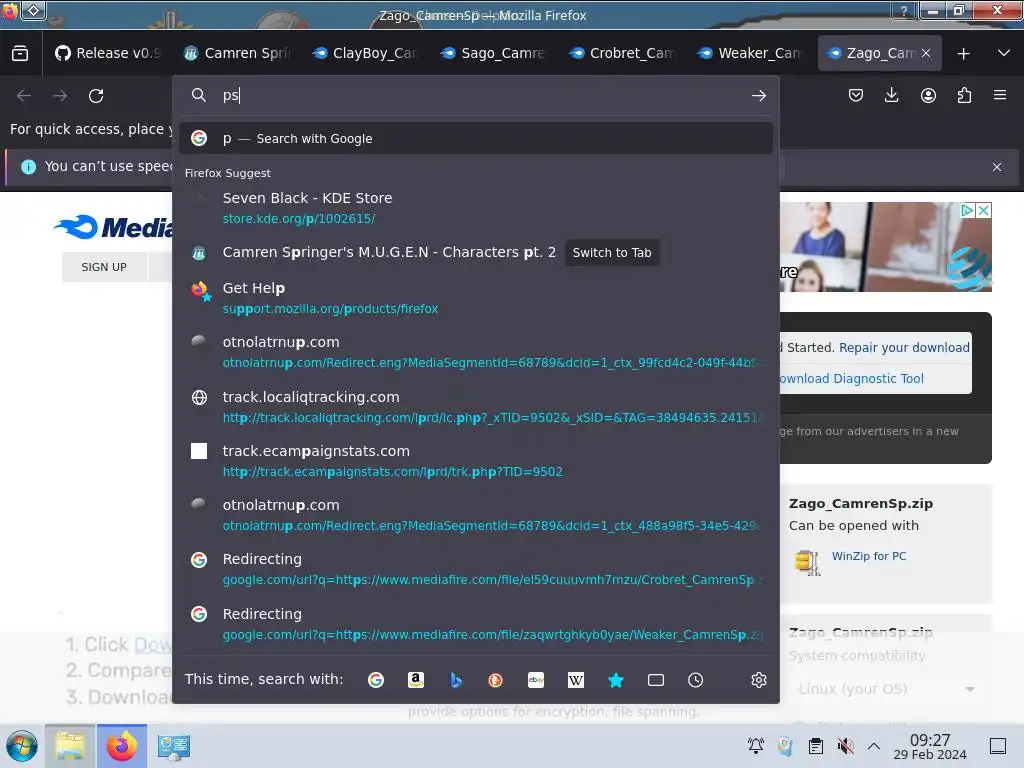This screenshot has width=1024, height=768.
Task: Close the advertisement with X icon
Action: pos(984,210)
